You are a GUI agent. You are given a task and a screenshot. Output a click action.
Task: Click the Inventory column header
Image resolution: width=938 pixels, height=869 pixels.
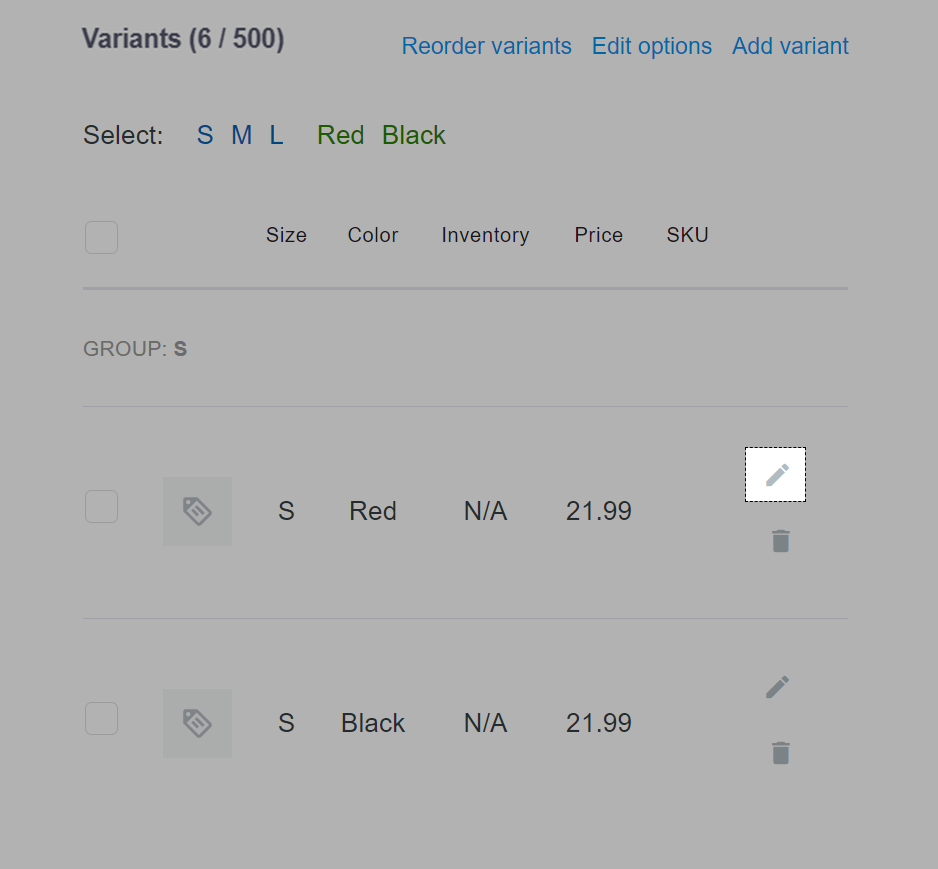pos(485,235)
